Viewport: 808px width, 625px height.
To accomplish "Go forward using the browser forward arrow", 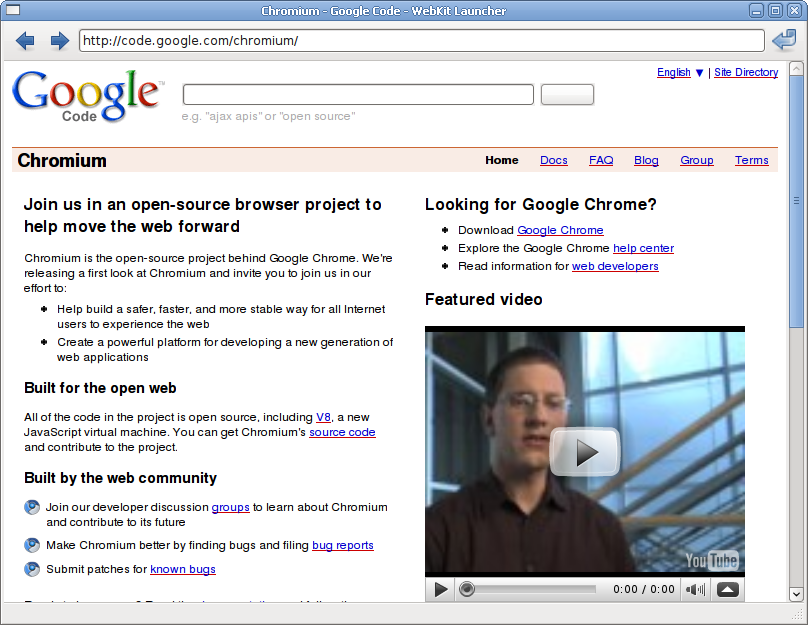I will [x=60, y=40].
